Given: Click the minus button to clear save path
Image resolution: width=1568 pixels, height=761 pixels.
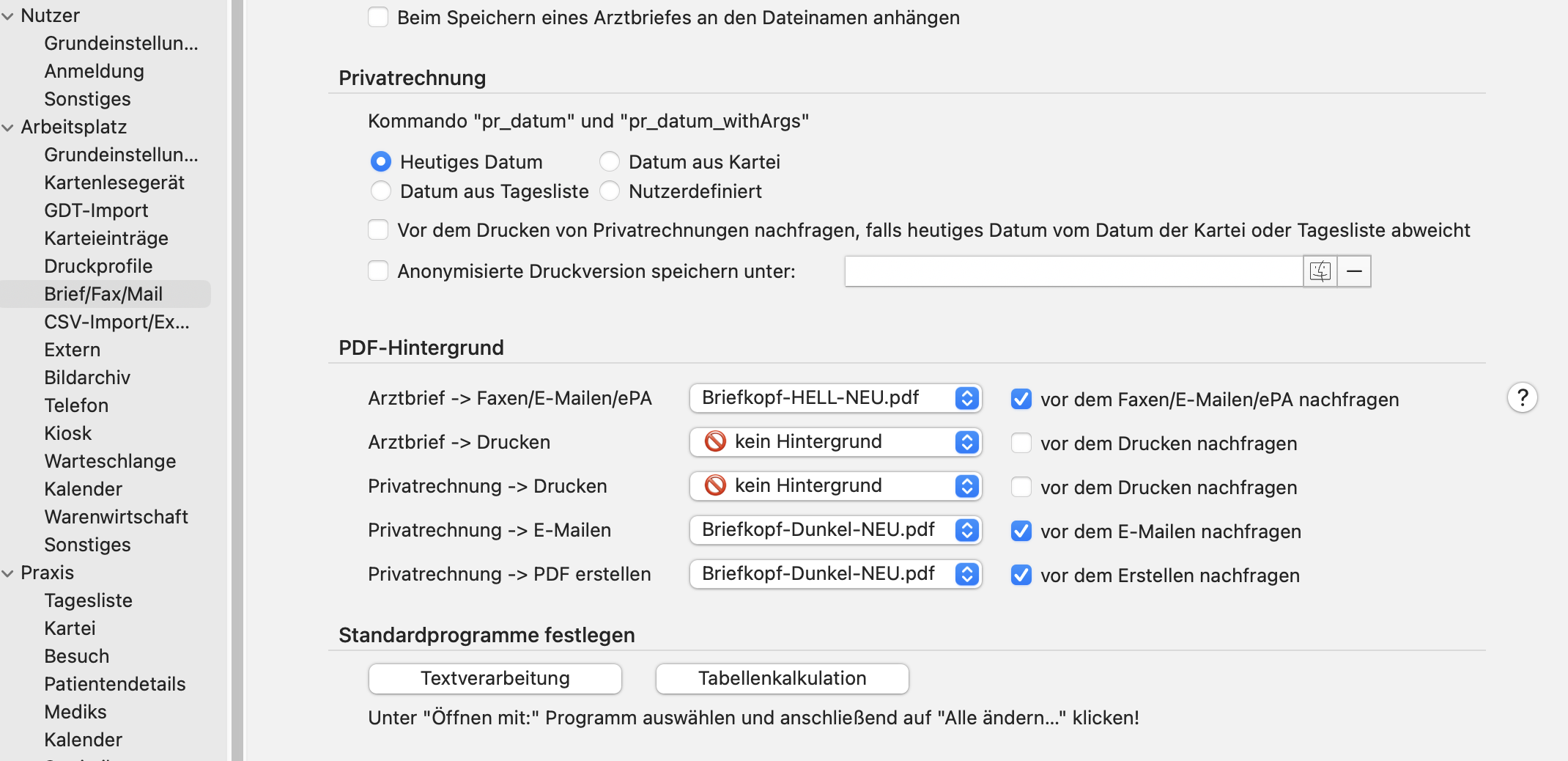Looking at the screenshot, I should [x=1354, y=271].
